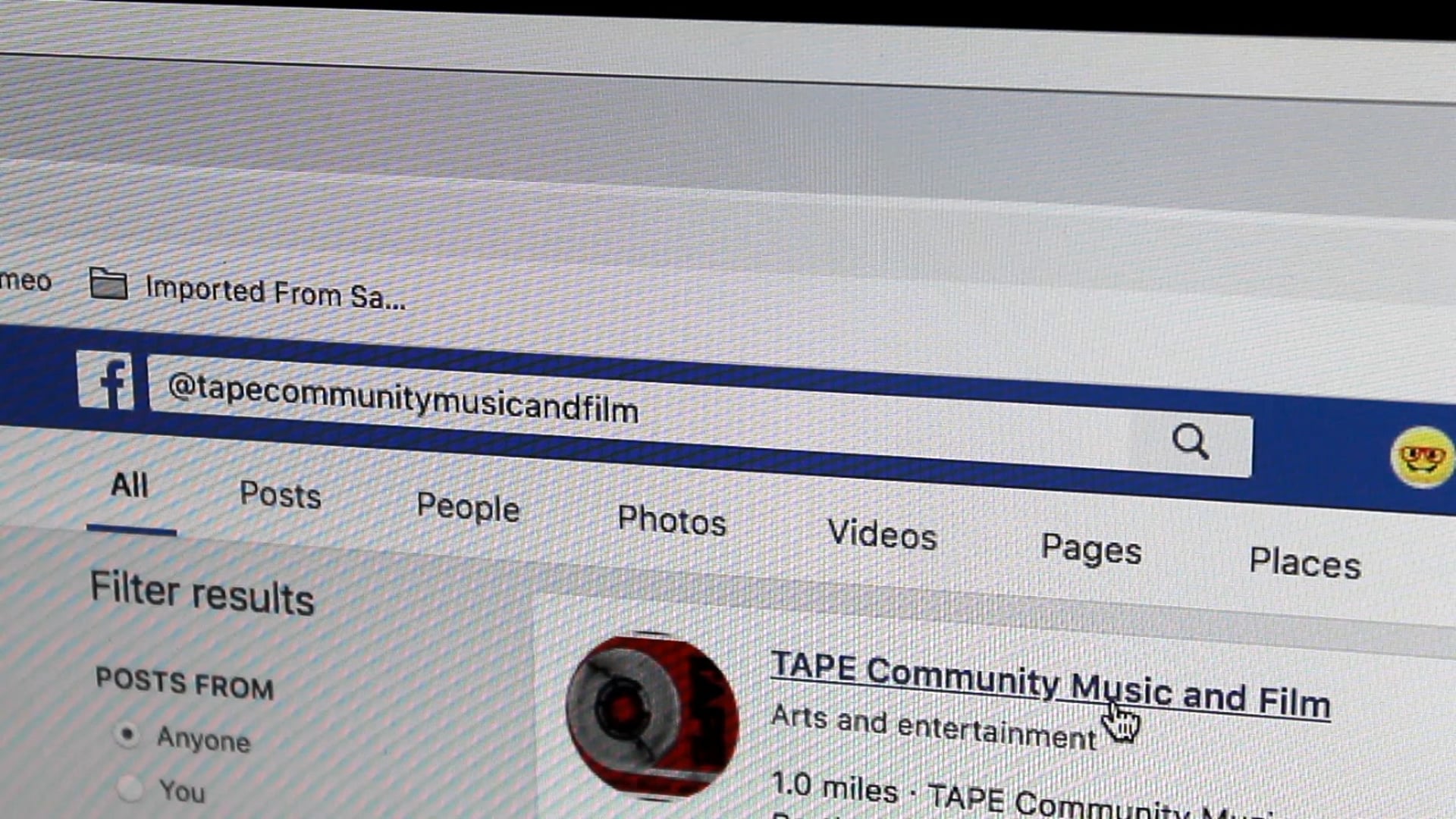The image size is (1456, 819).
Task: Switch to the Places tab
Action: tap(1305, 563)
